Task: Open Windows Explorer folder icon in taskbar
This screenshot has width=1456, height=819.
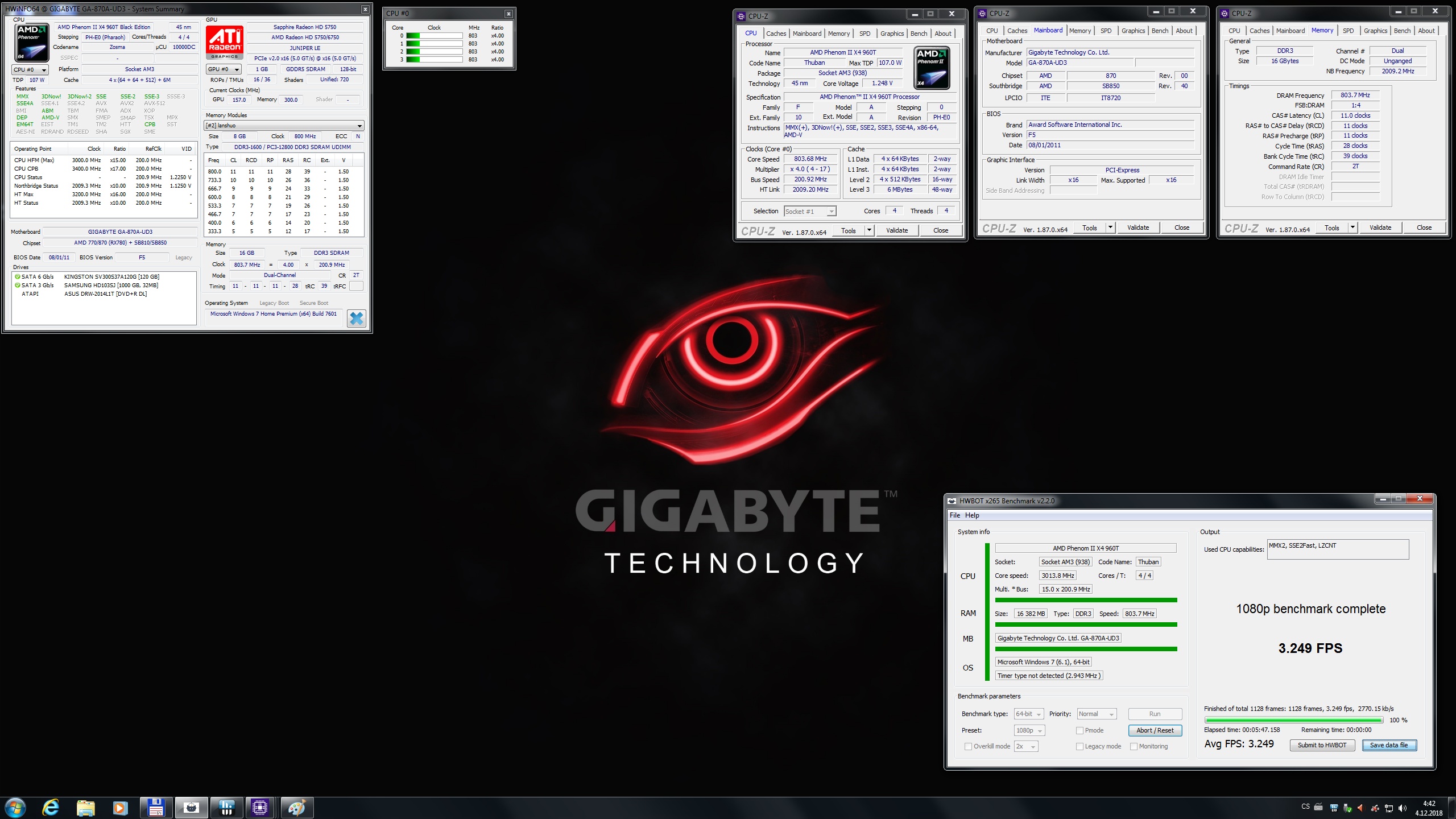Action: pyautogui.click(x=85, y=808)
